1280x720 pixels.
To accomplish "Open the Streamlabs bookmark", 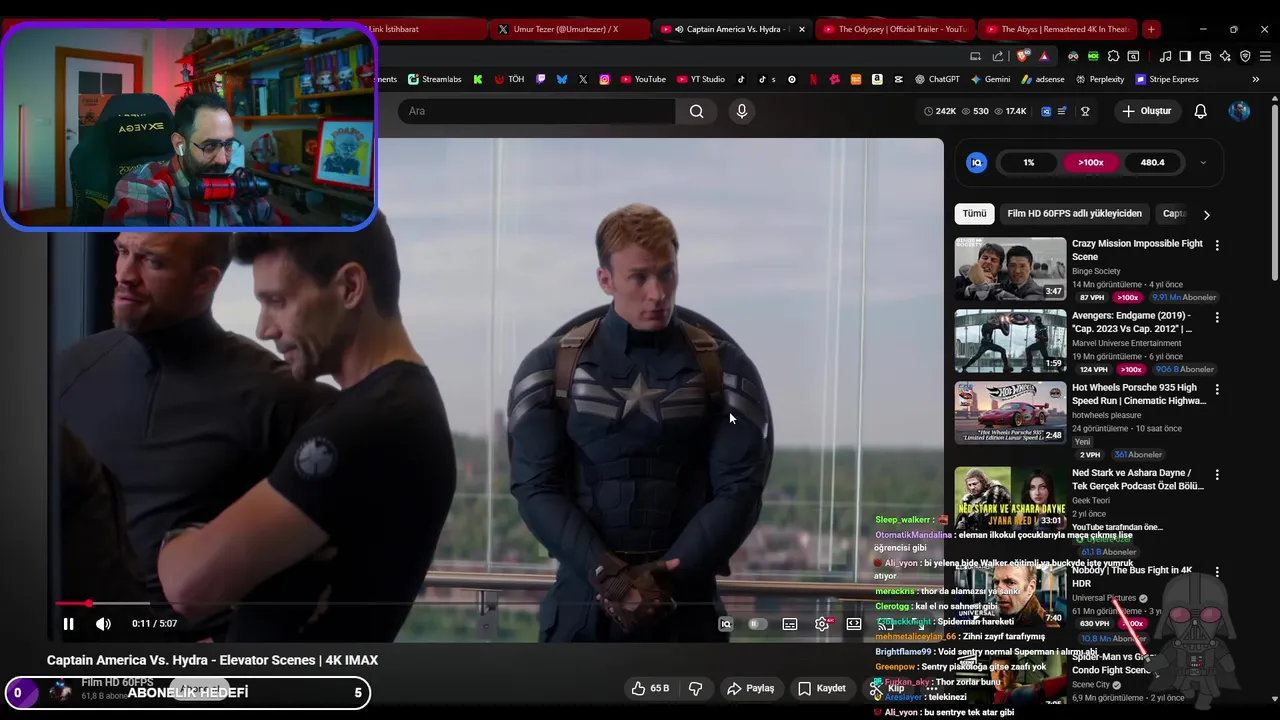I will click(435, 79).
